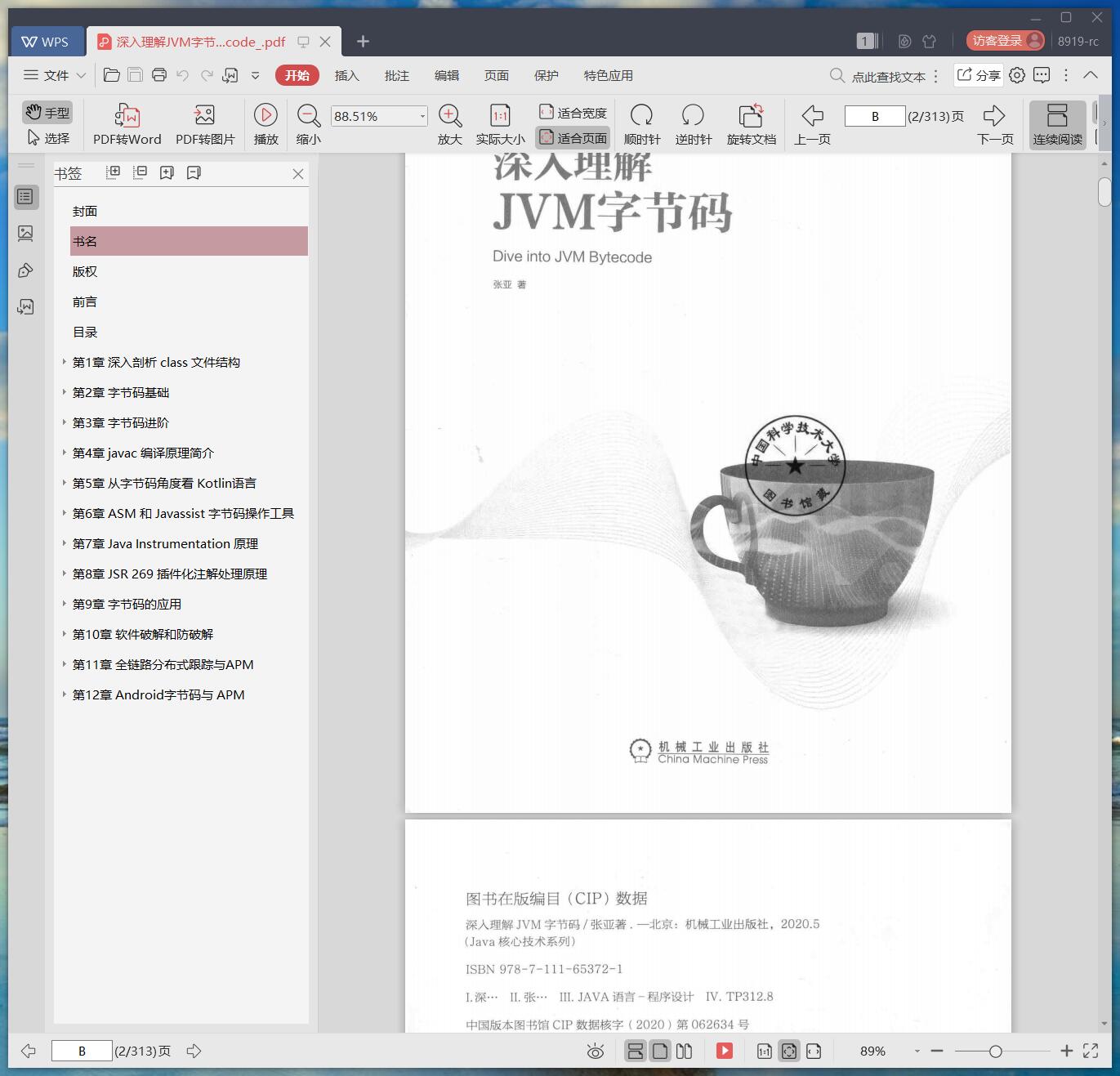
Task: Zoom in with 放大 magnifier
Action: click(450, 124)
